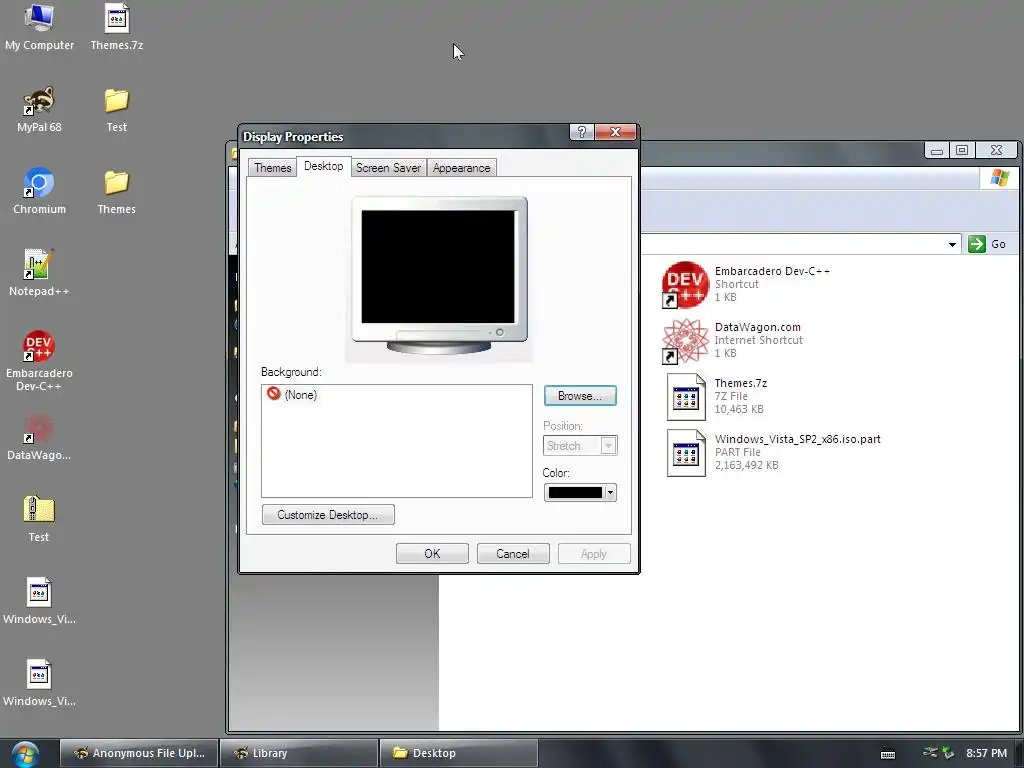Expand the background Color dropdown arrow
The width and height of the screenshot is (1024, 768).
610,492
